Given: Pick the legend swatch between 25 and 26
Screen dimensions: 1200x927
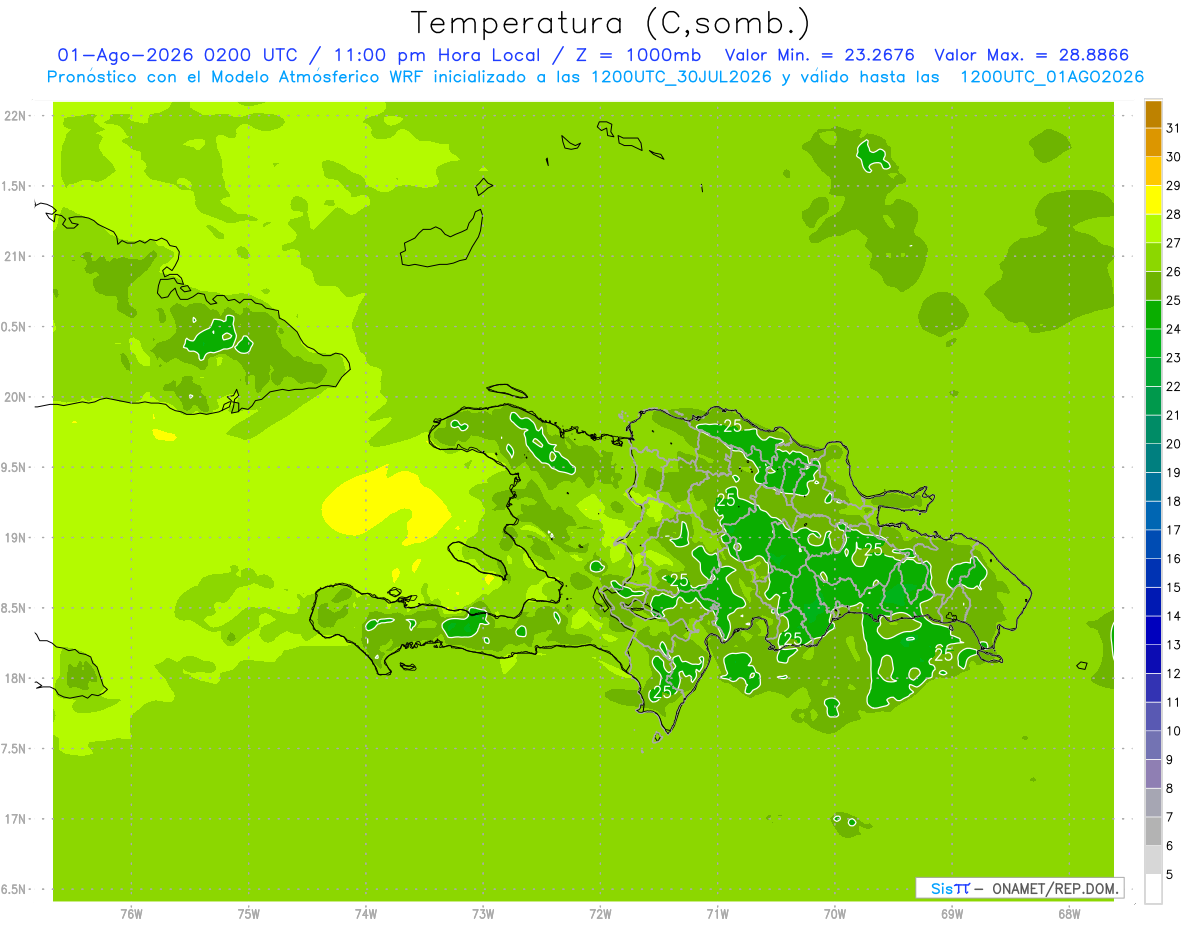Looking at the screenshot, I should click(x=1153, y=286).
